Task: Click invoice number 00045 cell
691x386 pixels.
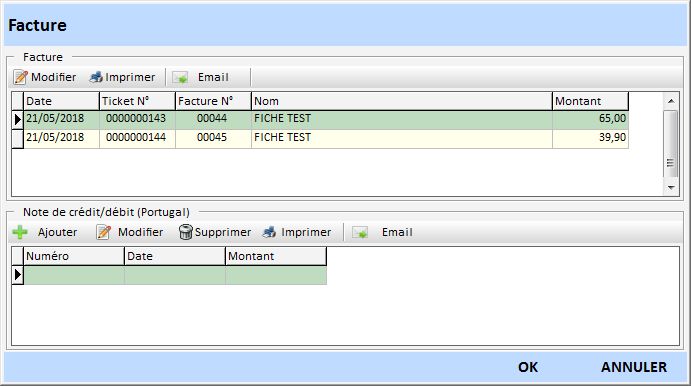Action: (213, 138)
